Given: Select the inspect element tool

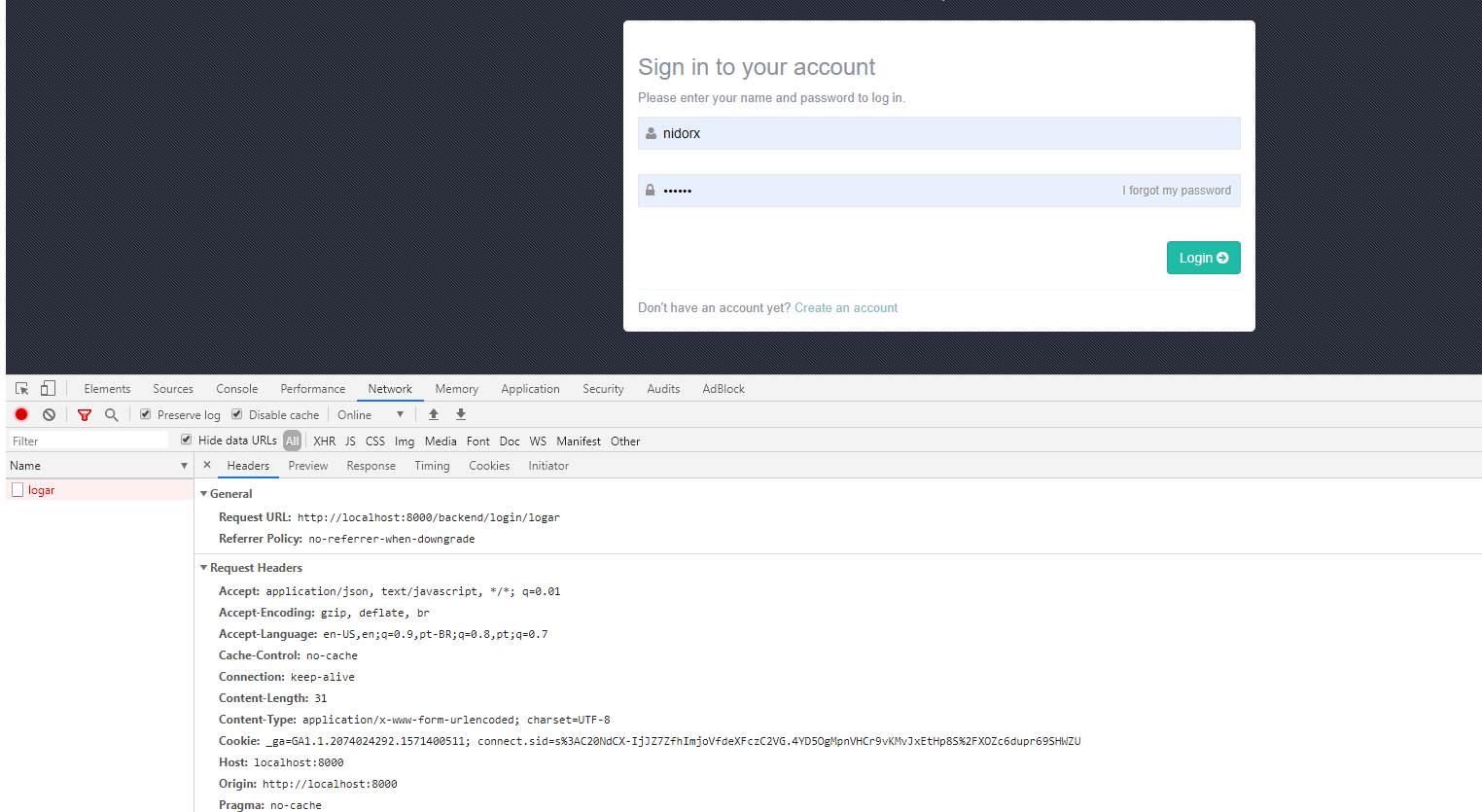Looking at the screenshot, I should tap(21, 388).
